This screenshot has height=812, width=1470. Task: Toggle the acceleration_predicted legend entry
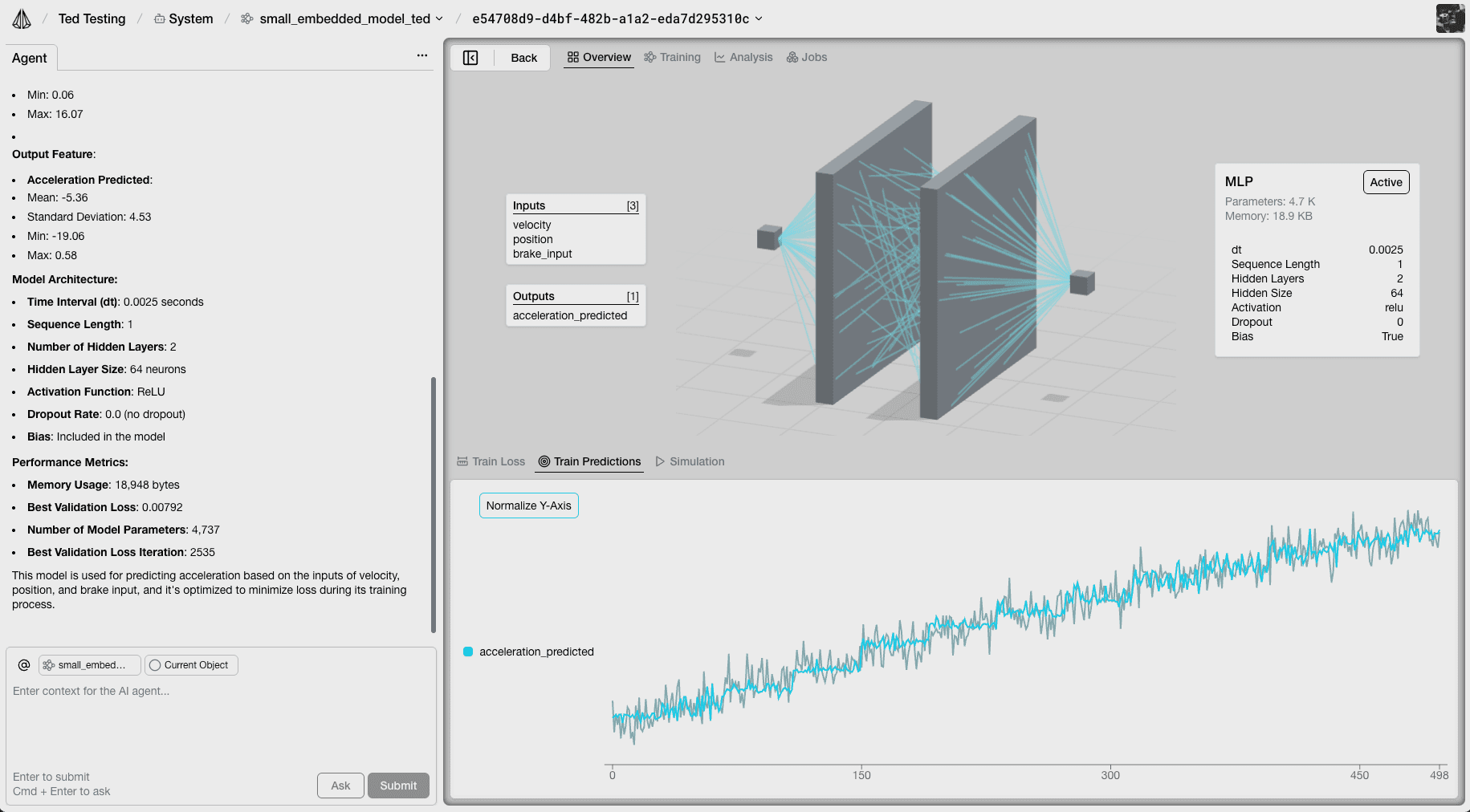[x=528, y=652]
